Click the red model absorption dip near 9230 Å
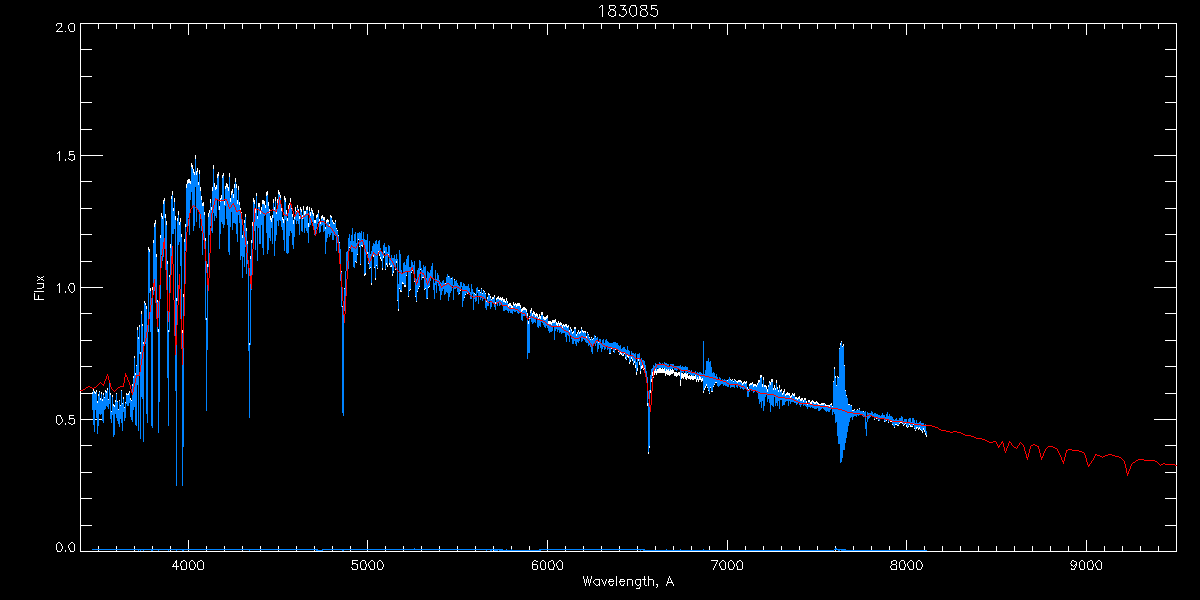Screen dimensions: 1200x600 point(1128,467)
